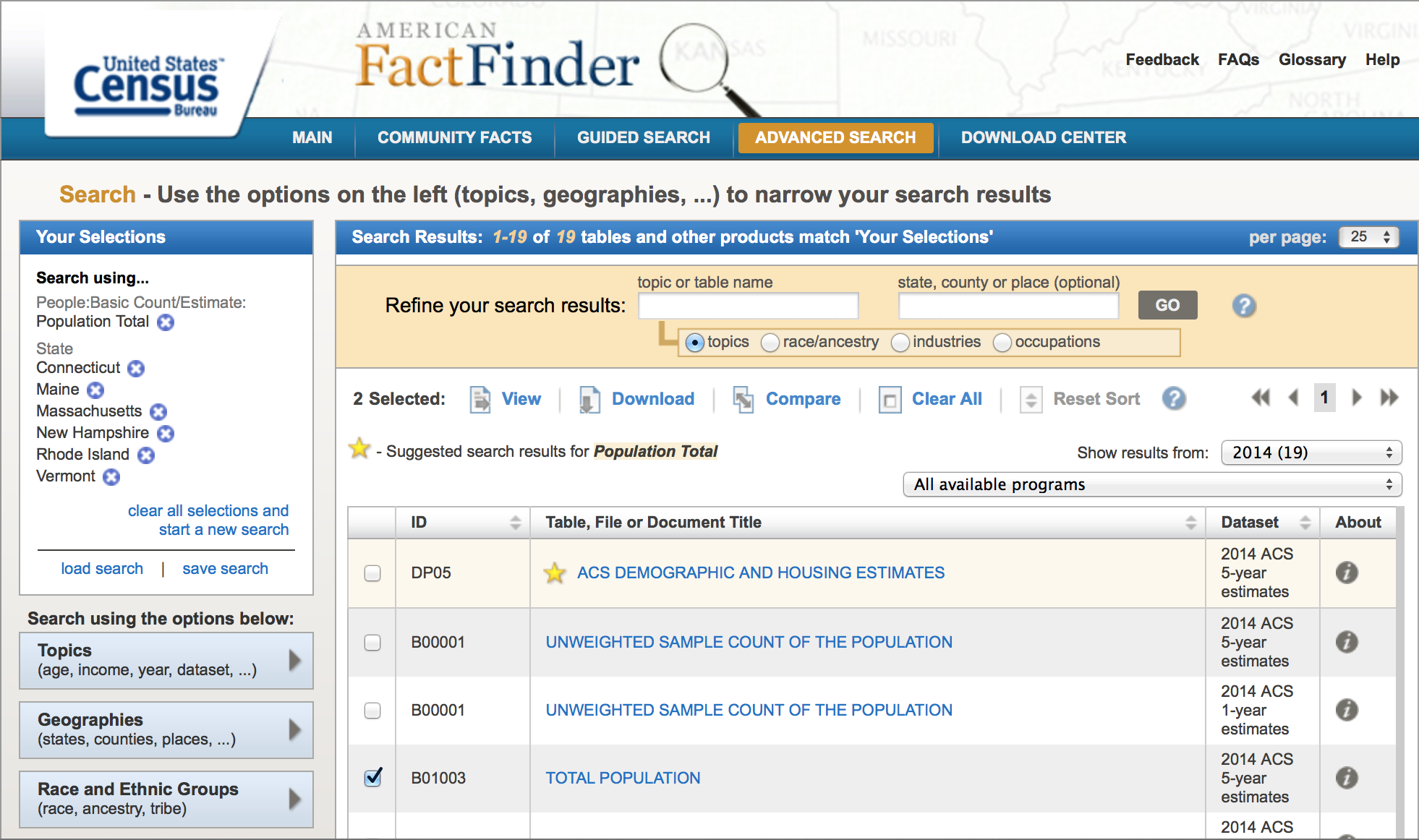Open the Feedback link
1419x840 pixels.
pos(1162,60)
